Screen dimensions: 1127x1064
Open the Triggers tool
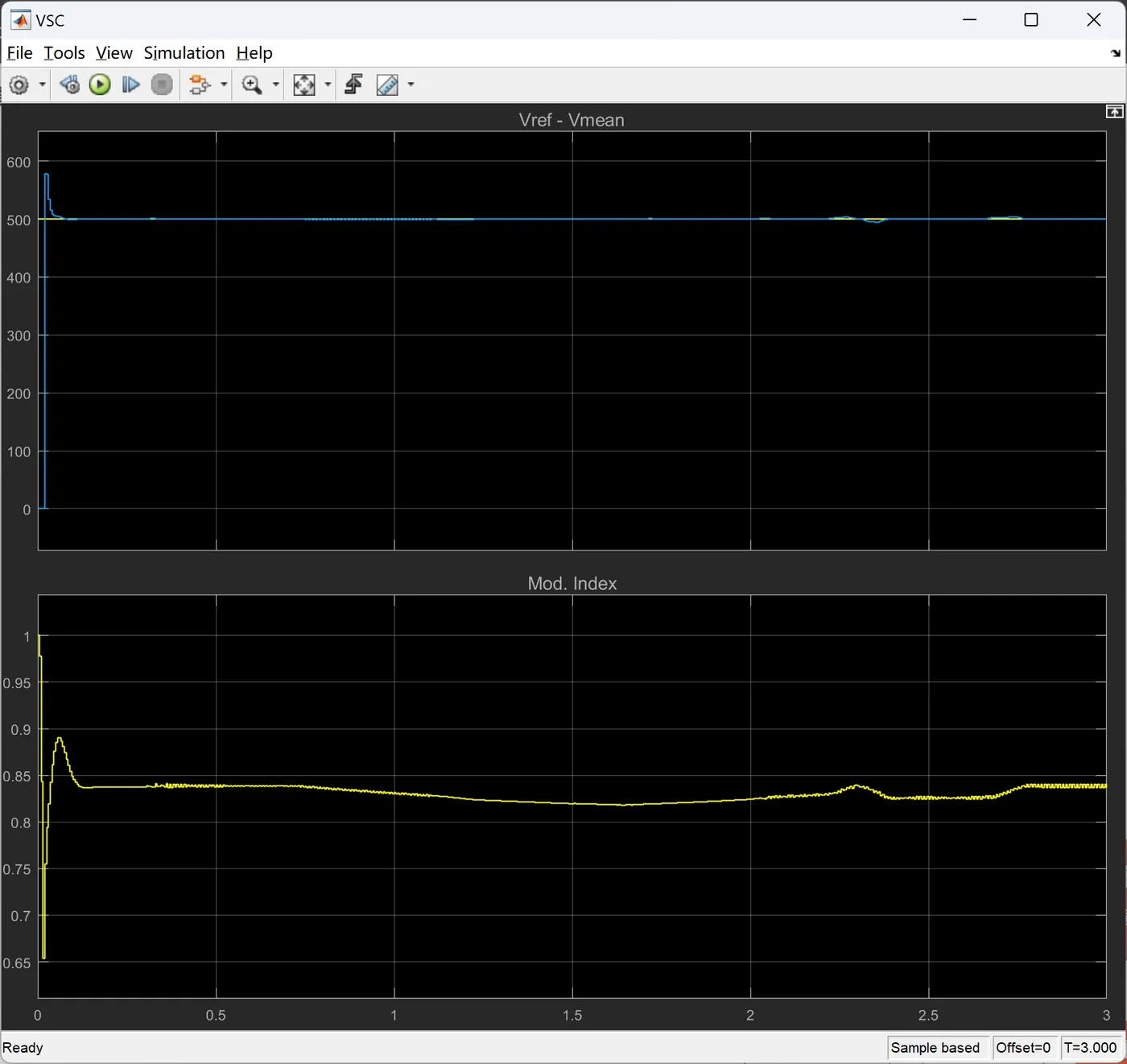click(x=353, y=85)
